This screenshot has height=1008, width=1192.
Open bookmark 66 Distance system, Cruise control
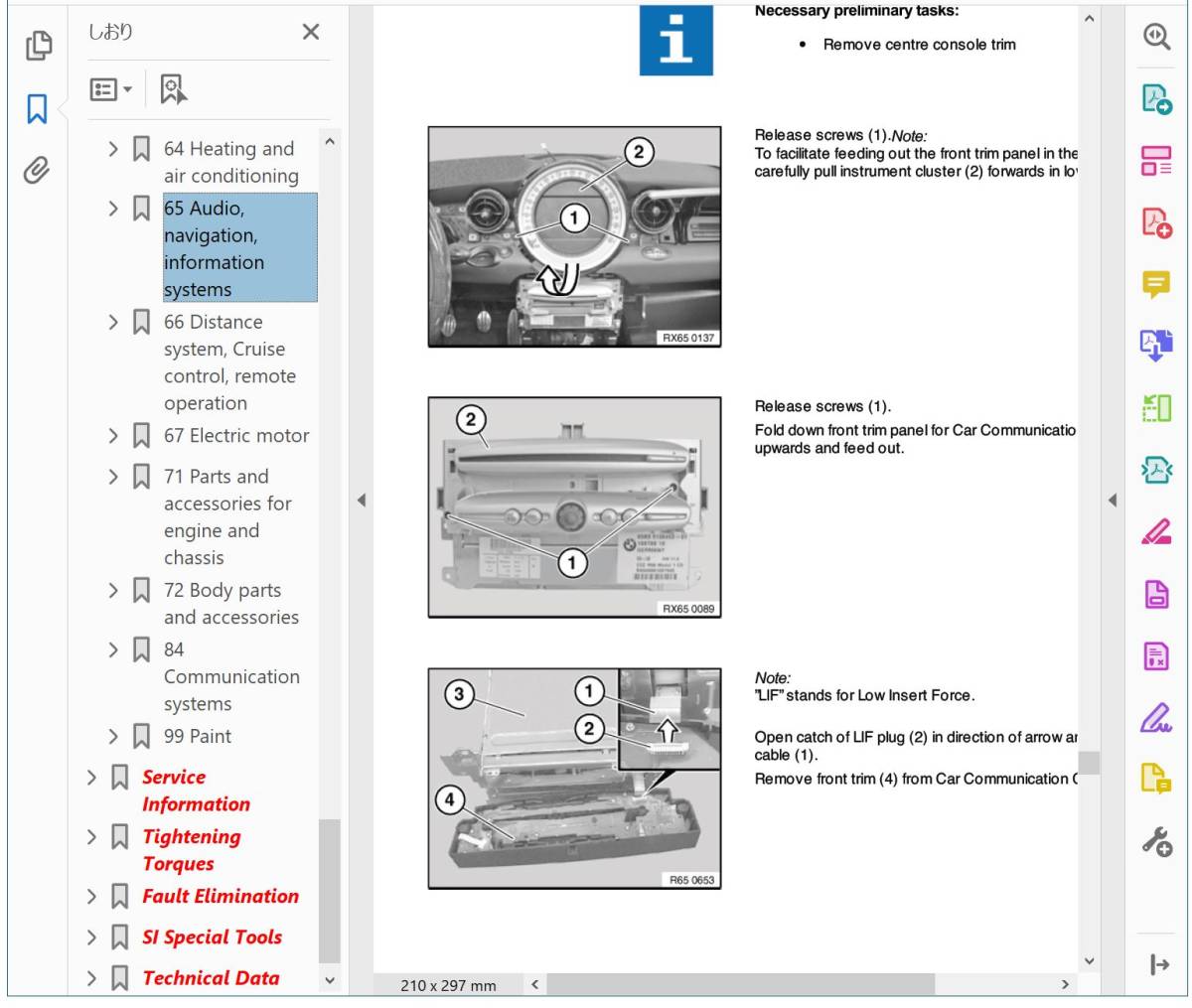pos(229,362)
